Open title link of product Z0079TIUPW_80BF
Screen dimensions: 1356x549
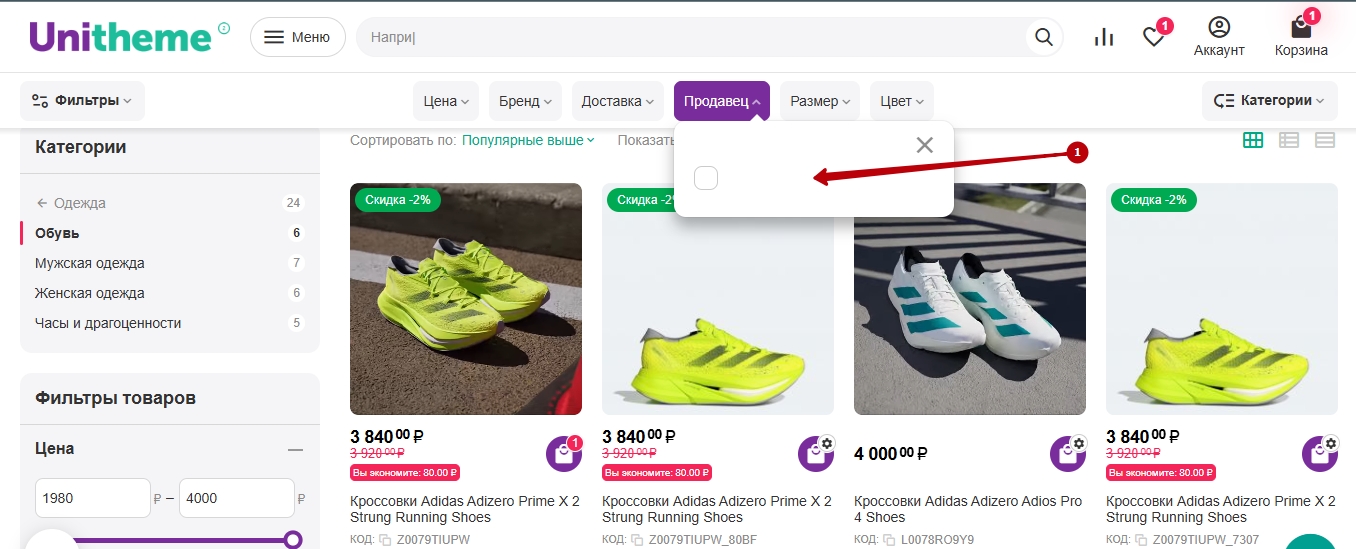click(717, 509)
